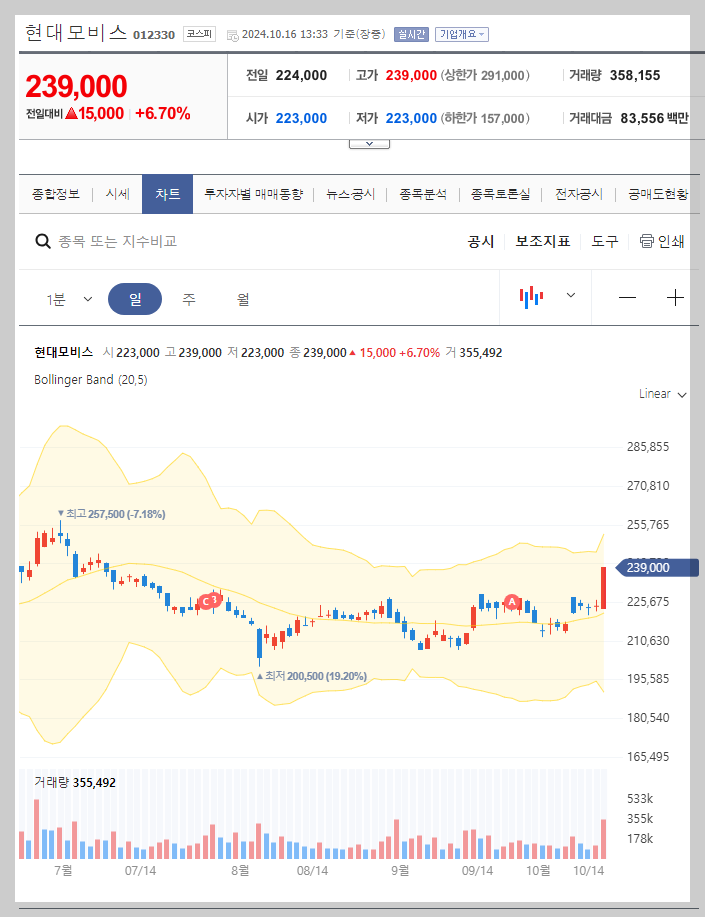The height and width of the screenshot is (917, 705).
Task: Switch to the 투자자별 매매동향 tab
Action: (257, 194)
